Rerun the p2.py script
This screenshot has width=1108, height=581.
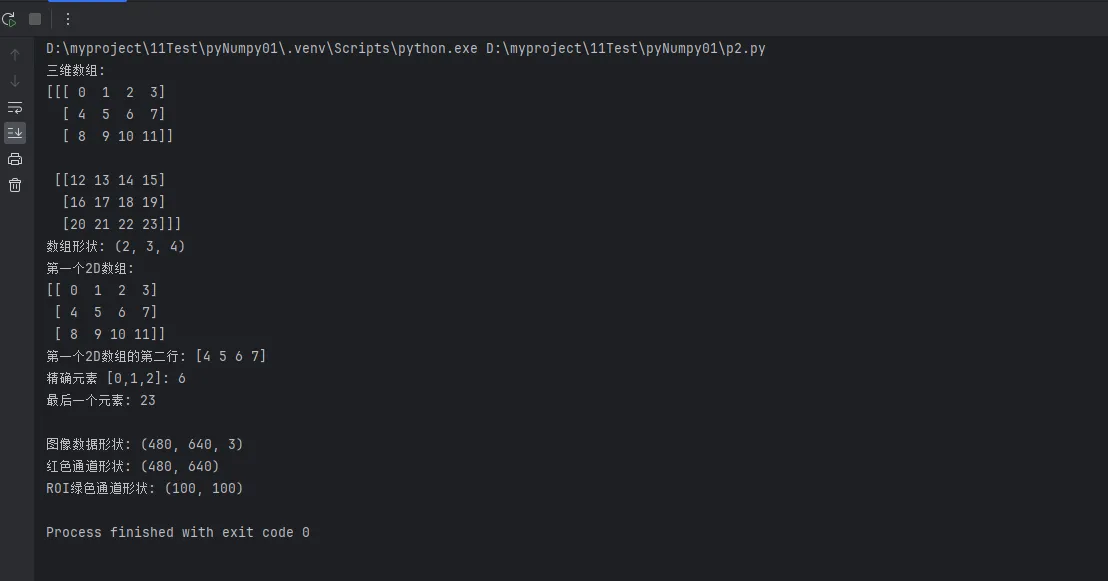pos(9,19)
